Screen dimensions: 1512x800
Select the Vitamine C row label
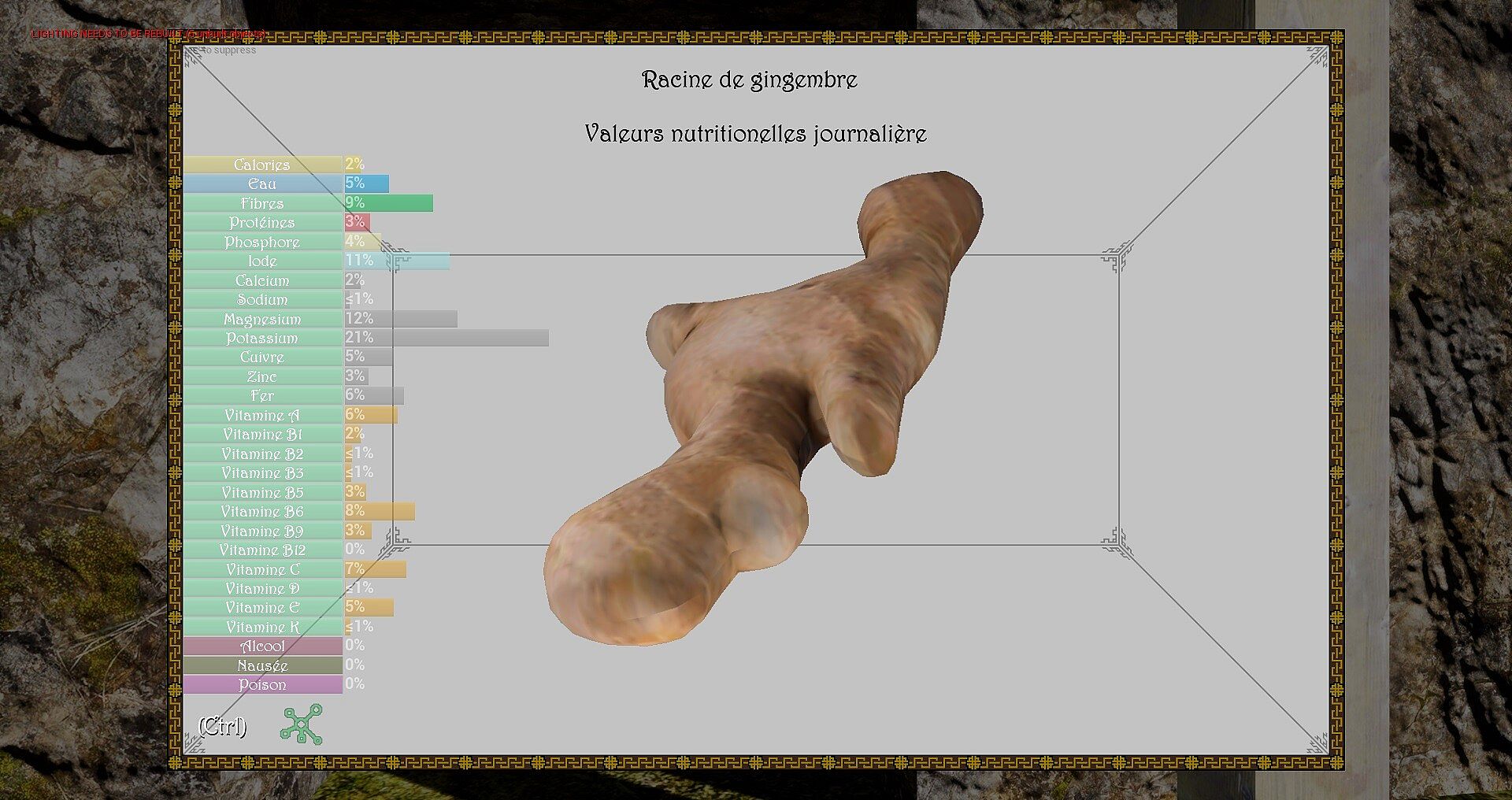pos(263,569)
